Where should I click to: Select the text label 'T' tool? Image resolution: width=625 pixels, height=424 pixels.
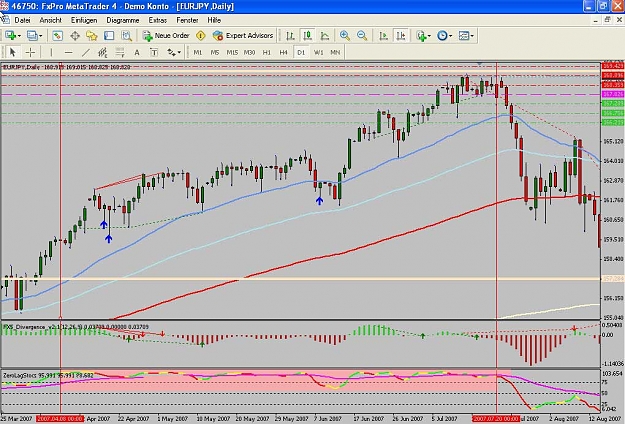pos(154,52)
